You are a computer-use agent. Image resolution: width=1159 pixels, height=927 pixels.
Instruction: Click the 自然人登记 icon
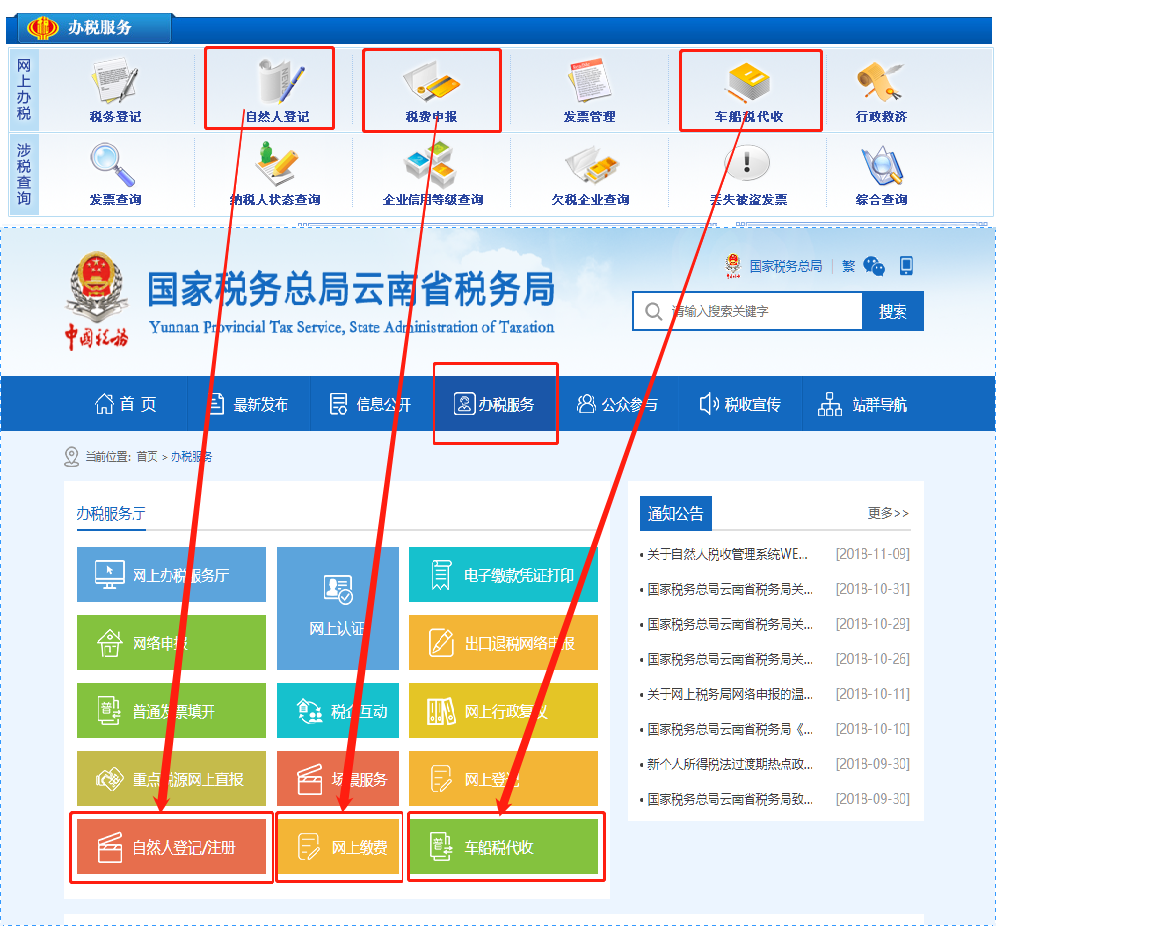[277, 90]
